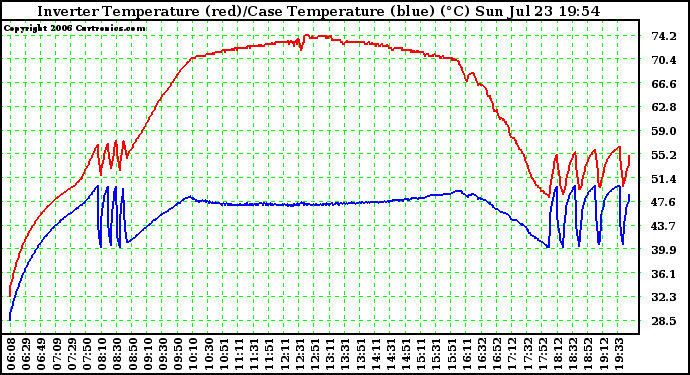This screenshot has height=375, width=690.
Task: Click the 09:50 time label
Action: tap(178, 354)
